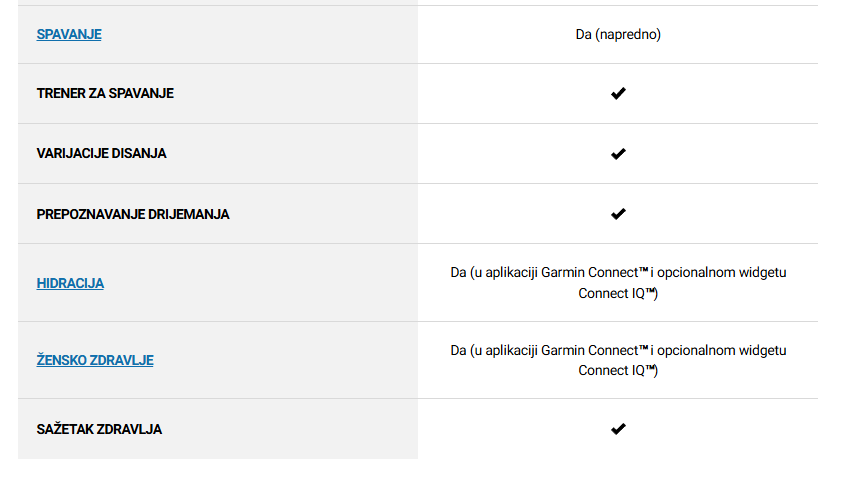Select the SAŽETAK ZDRAVLJA label
Viewport: 852px width, 487px height.
pos(99,429)
